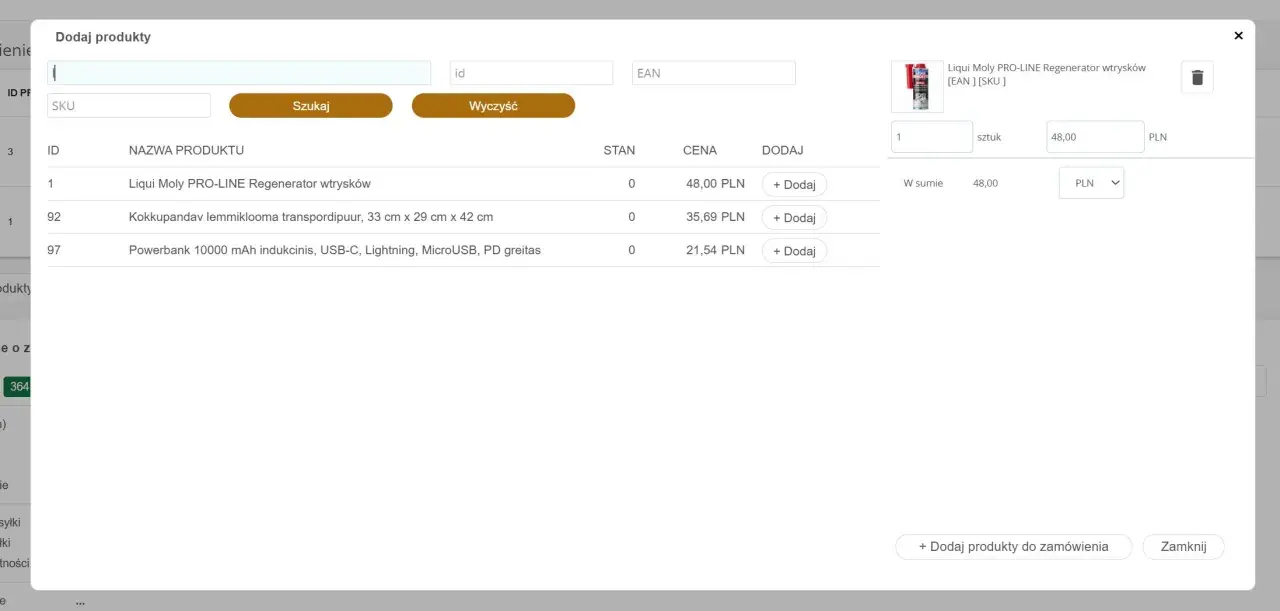Click the id input field
Image resolution: width=1280 pixels, height=611 pixels.
[x=531, y=73]
